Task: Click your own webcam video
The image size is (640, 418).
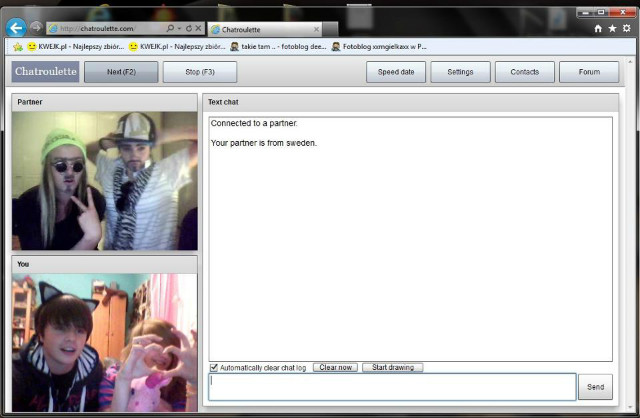Action: coord(105,342)
